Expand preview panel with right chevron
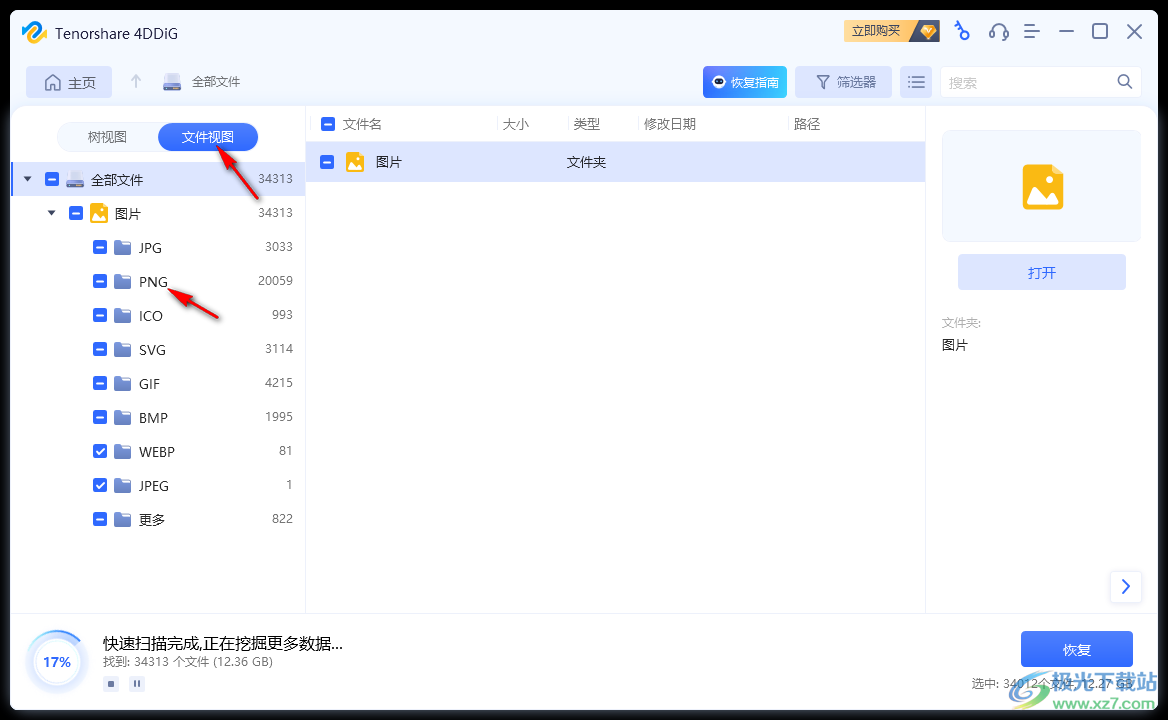This screenshot has height=720, width=1168. [x=1126, y=587]
